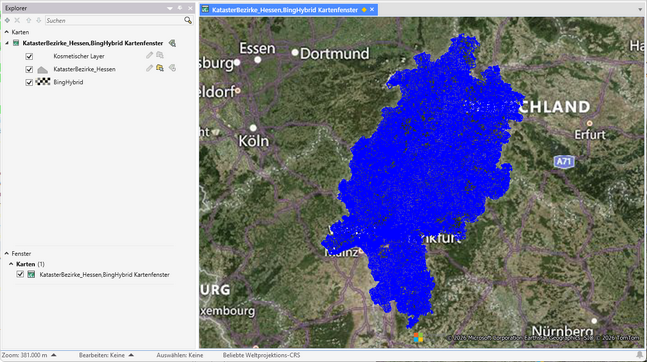Select KatasterBezirke_Hessen in the layer tree

point(85,69)
